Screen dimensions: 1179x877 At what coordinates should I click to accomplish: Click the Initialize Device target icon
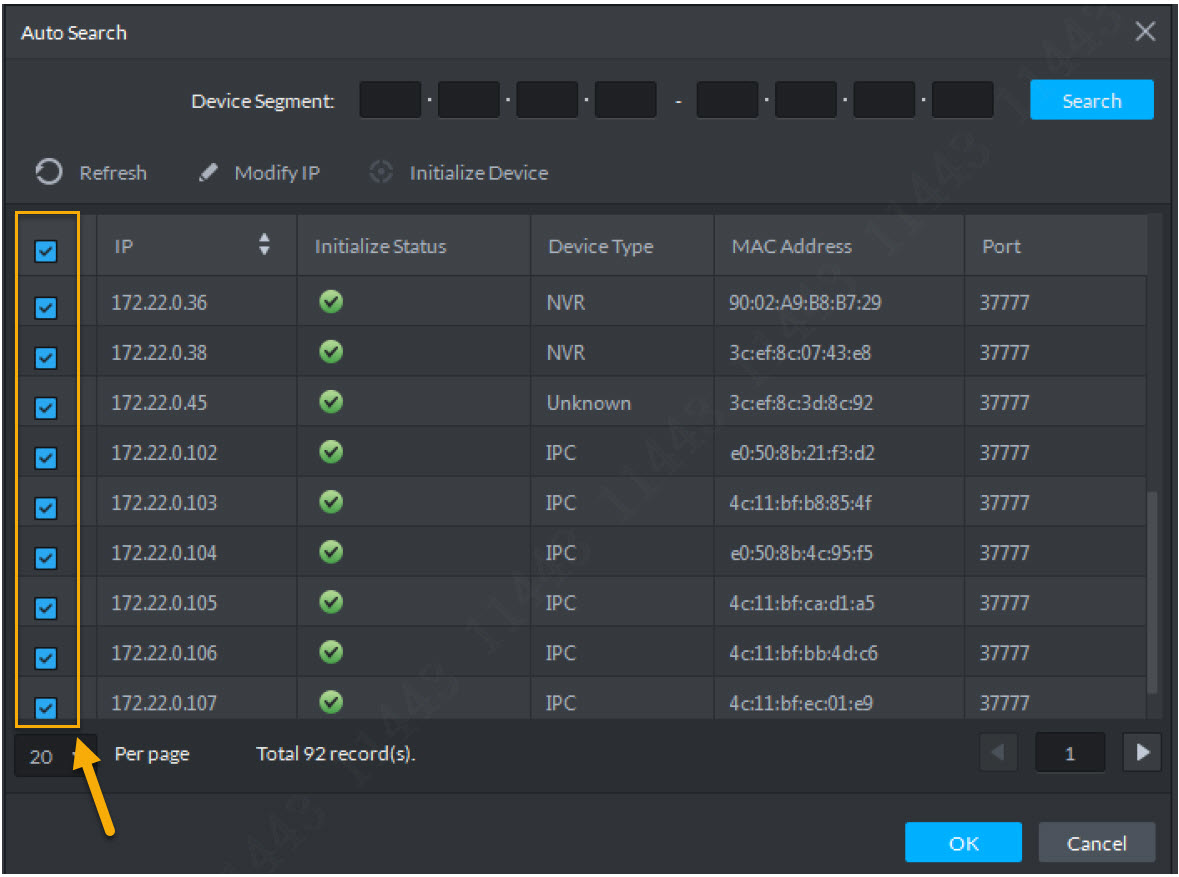point(381,172)
